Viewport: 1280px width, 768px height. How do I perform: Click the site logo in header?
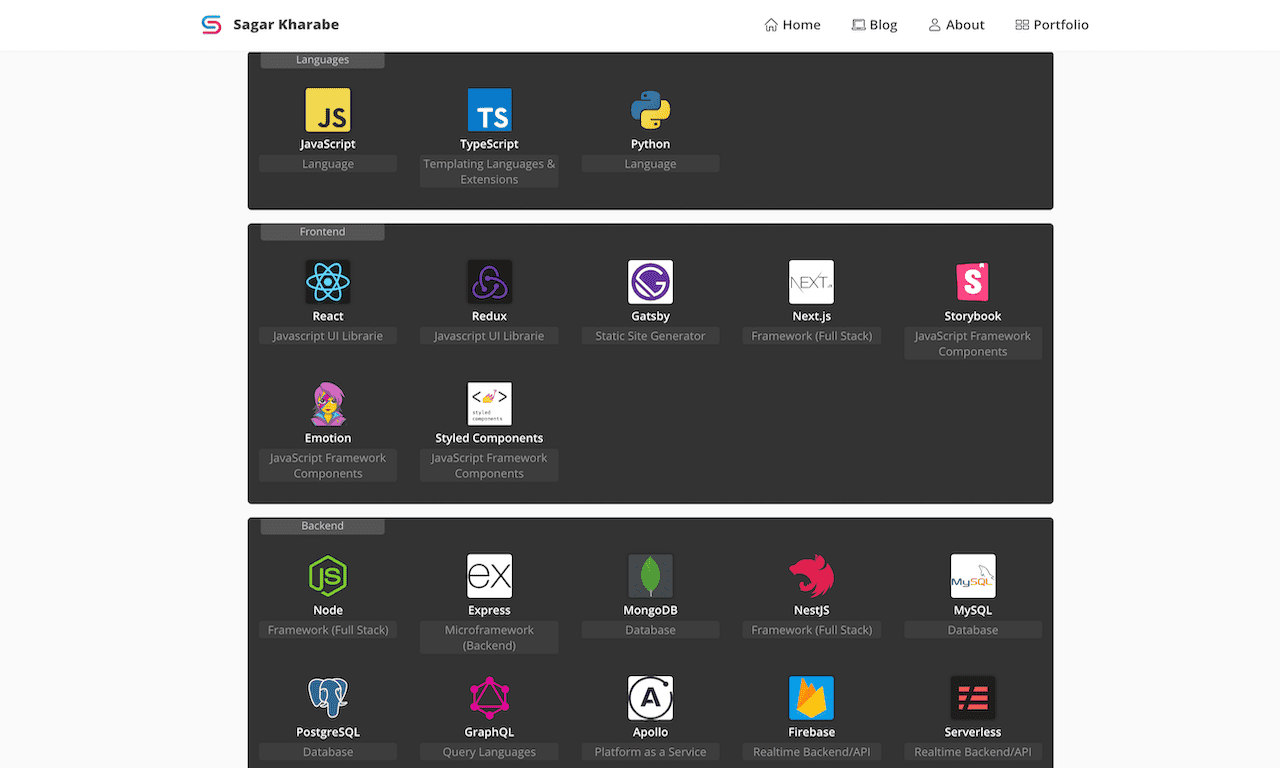(211, 25)
